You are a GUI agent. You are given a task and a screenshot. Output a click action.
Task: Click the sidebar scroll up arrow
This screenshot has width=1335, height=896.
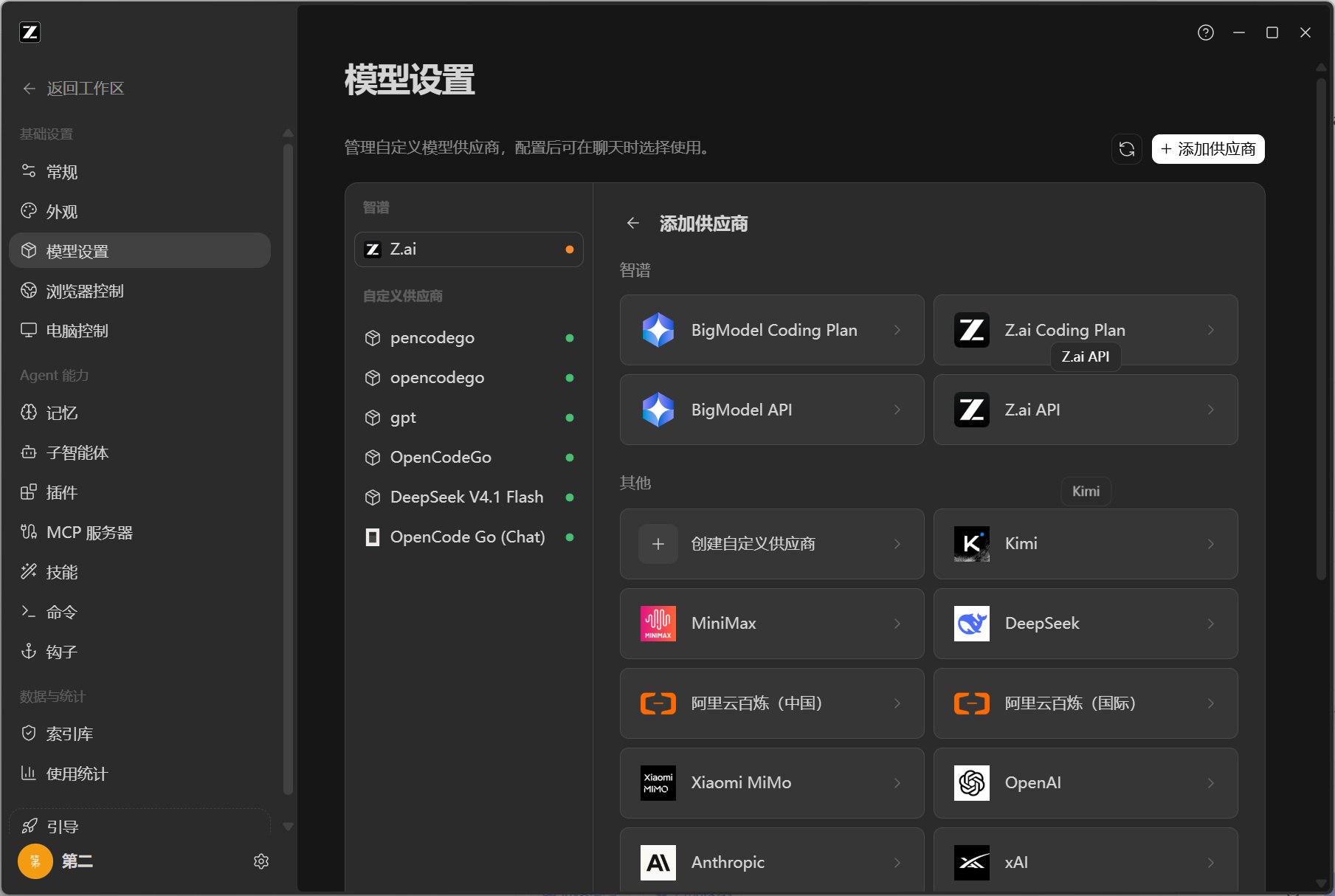288,133
